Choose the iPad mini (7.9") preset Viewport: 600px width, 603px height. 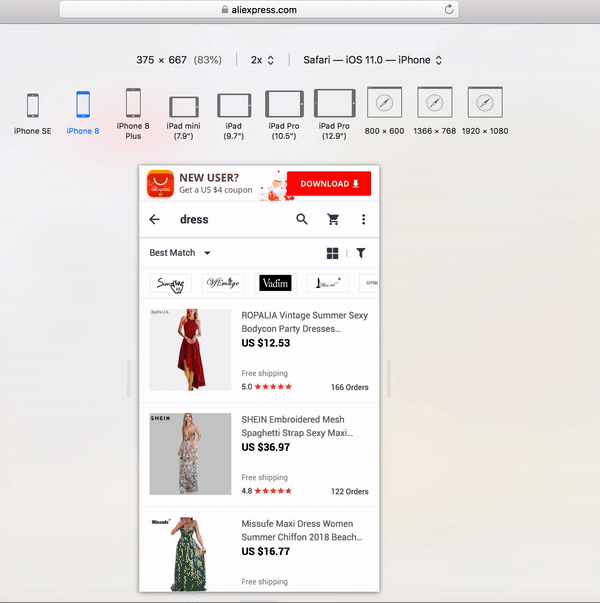[x=183, y=118]
